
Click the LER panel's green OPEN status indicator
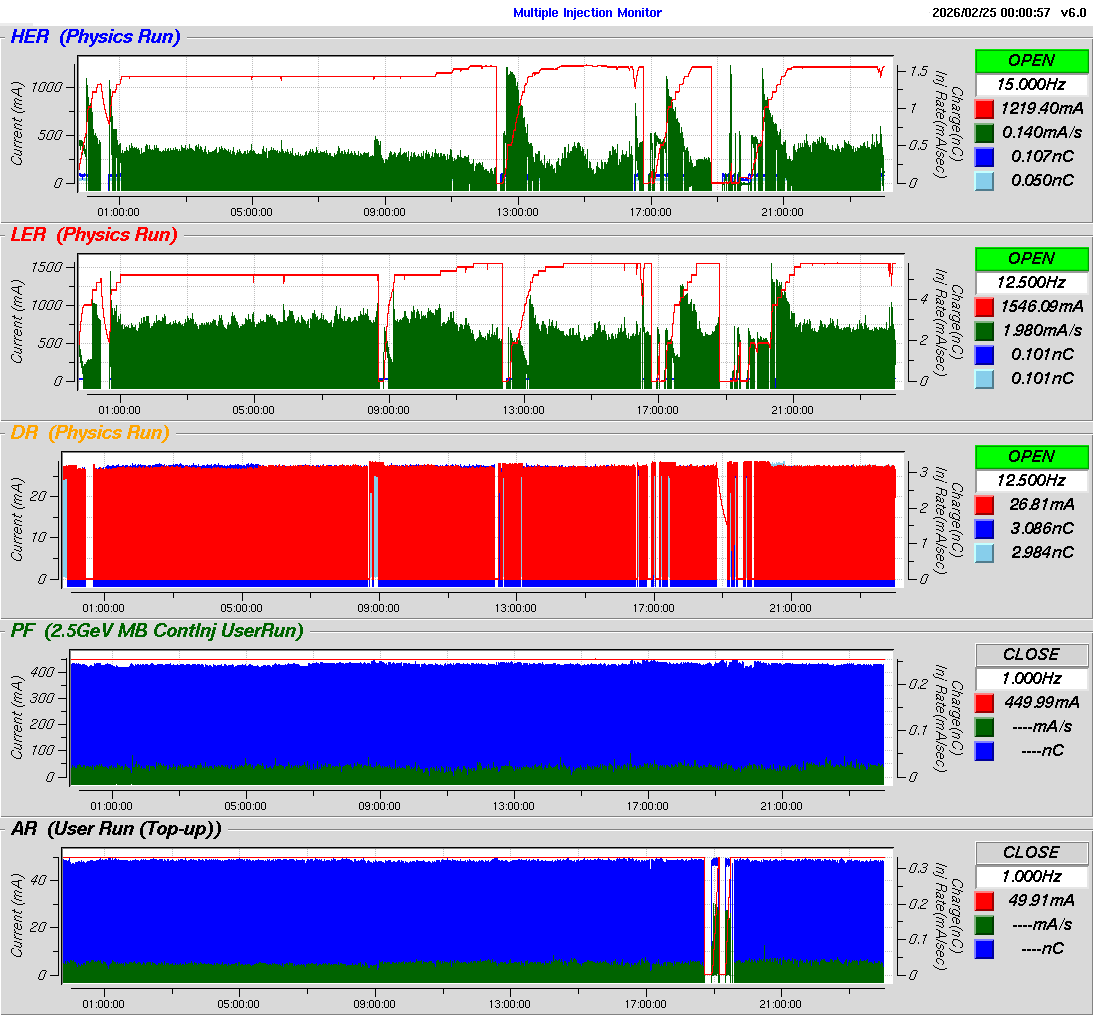[x=1031, y=259]
